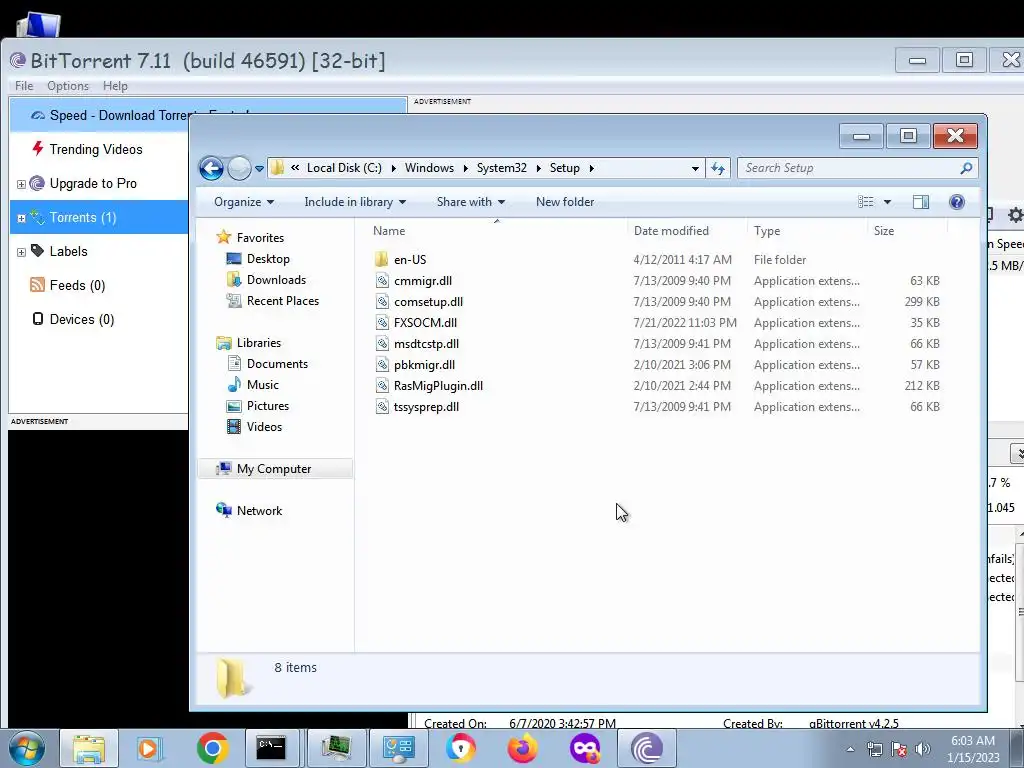Click the New folder button

pos(565,202)
